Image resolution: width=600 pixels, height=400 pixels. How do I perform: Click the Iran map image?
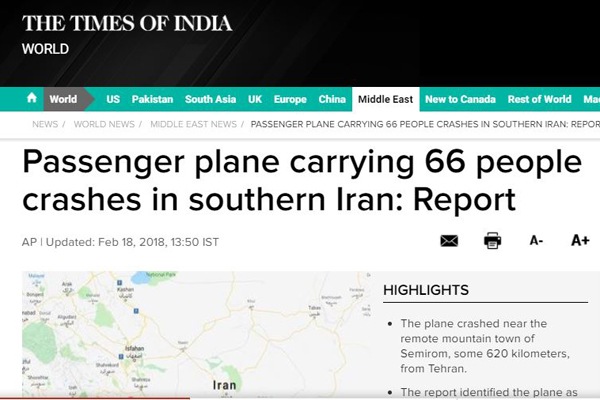pos(196,334)
